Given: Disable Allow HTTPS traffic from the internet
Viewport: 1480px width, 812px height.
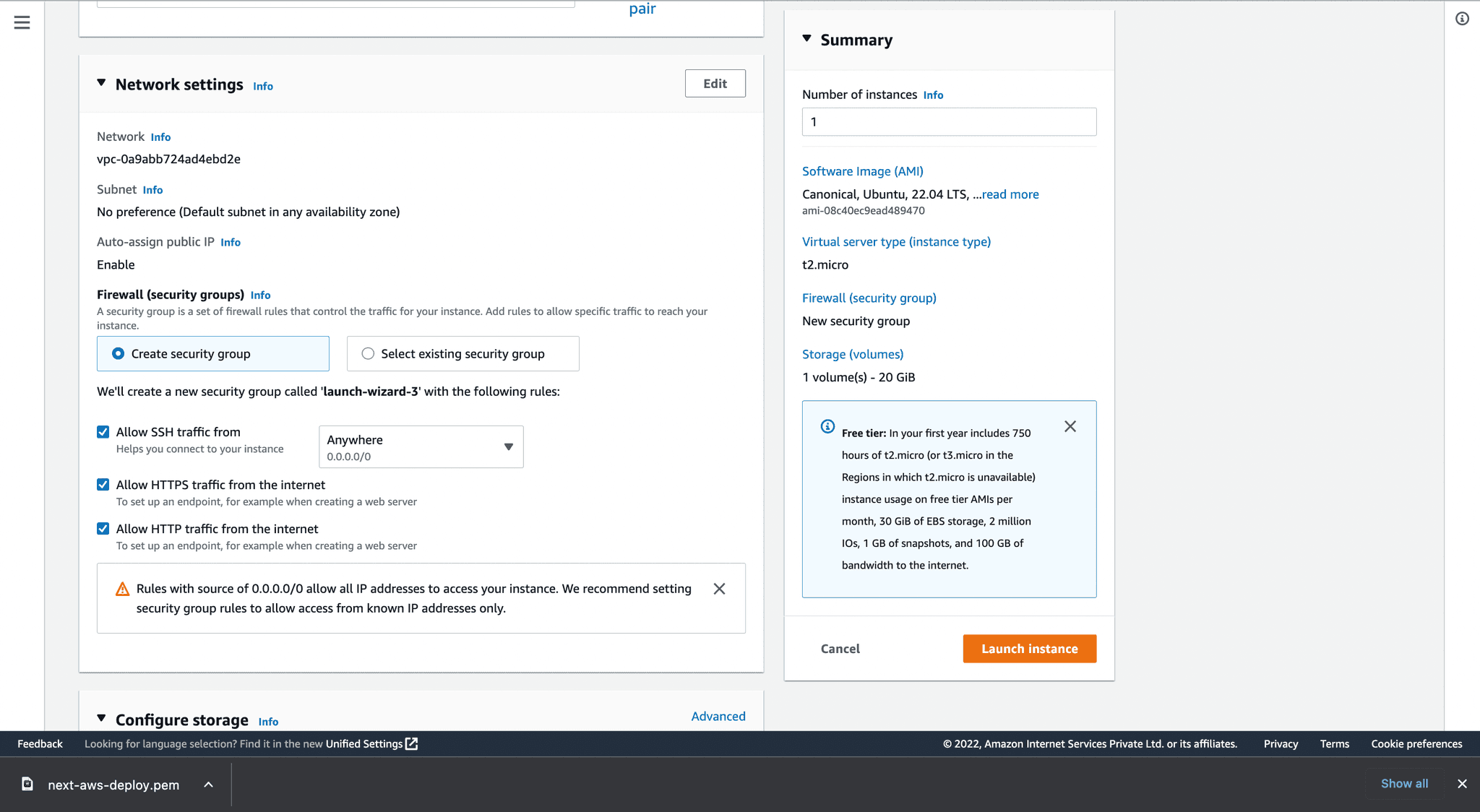Looking at the screenshot, I should (103, 484).
